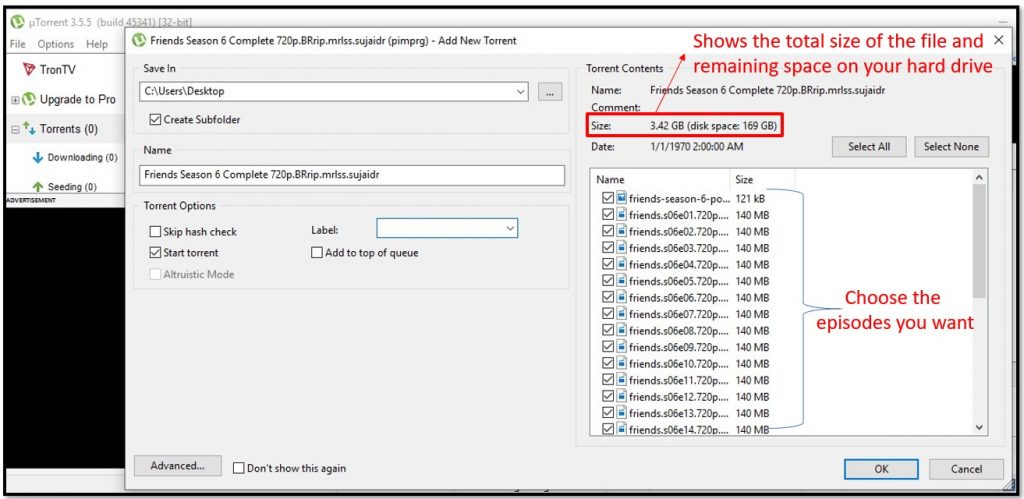Click file icon of friends-season-6-po... row

pyautogui.click(x=622, y=197)
